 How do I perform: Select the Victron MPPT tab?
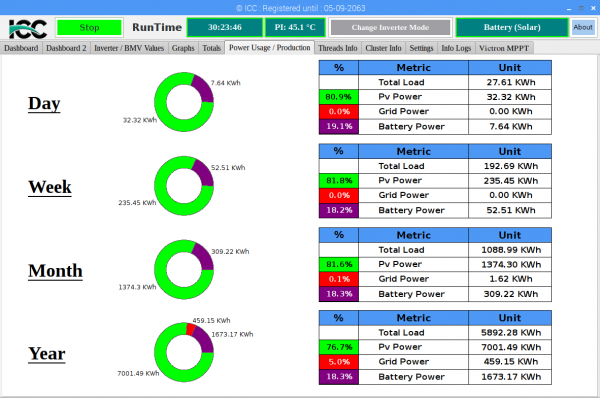coord(504,48)
